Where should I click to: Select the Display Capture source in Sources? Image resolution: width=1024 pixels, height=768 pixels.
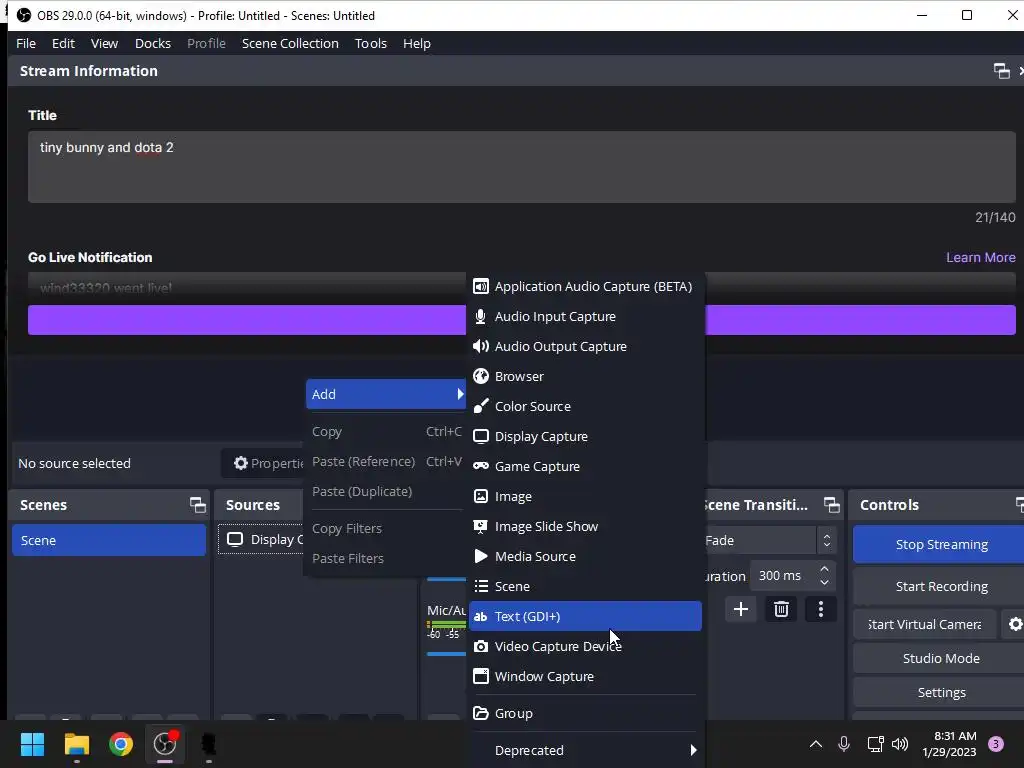pos(261,539)
